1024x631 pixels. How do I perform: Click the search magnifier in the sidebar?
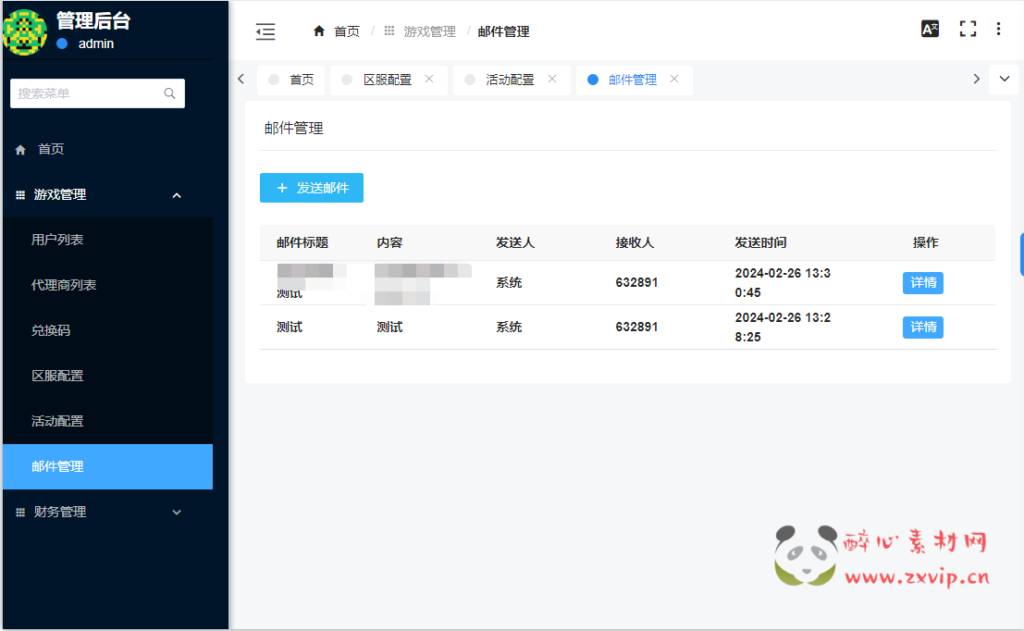(169, 93)
